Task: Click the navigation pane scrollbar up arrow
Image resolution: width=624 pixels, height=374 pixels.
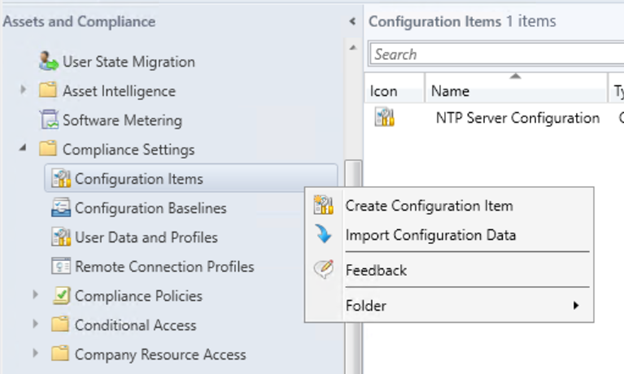Action: (353, 48)
